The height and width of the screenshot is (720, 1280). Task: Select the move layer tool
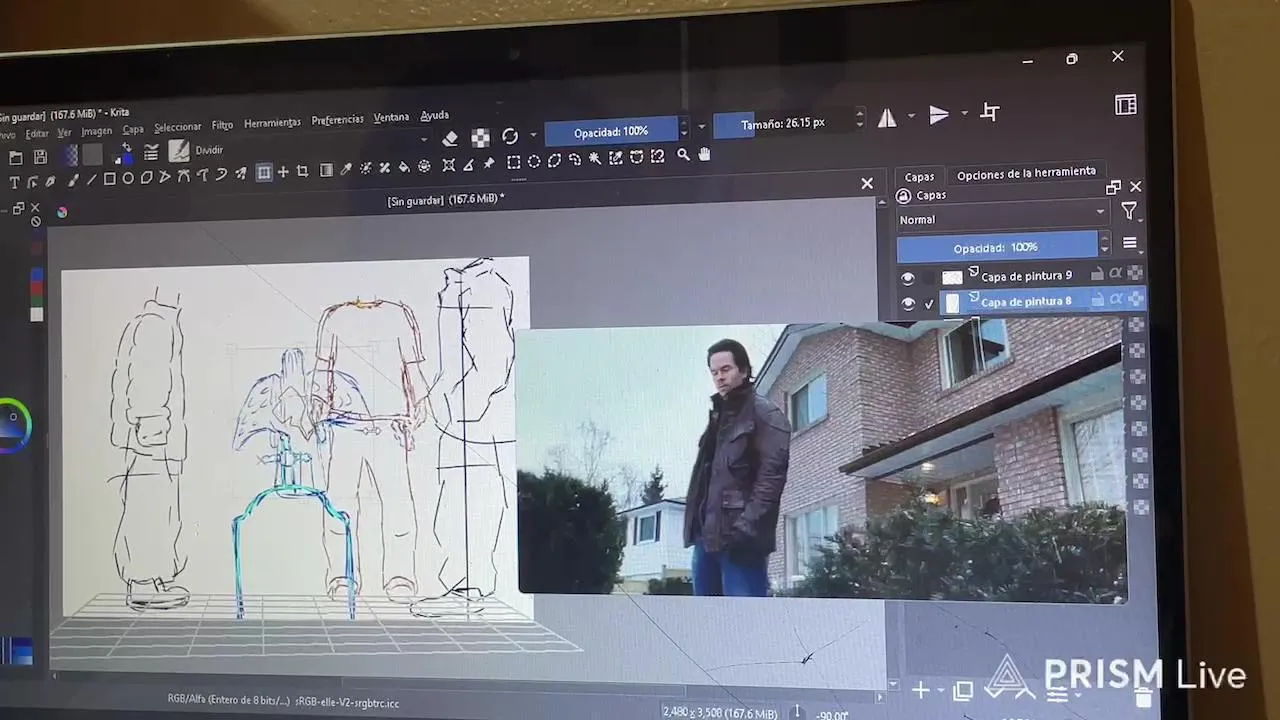(x=283, y=172)
